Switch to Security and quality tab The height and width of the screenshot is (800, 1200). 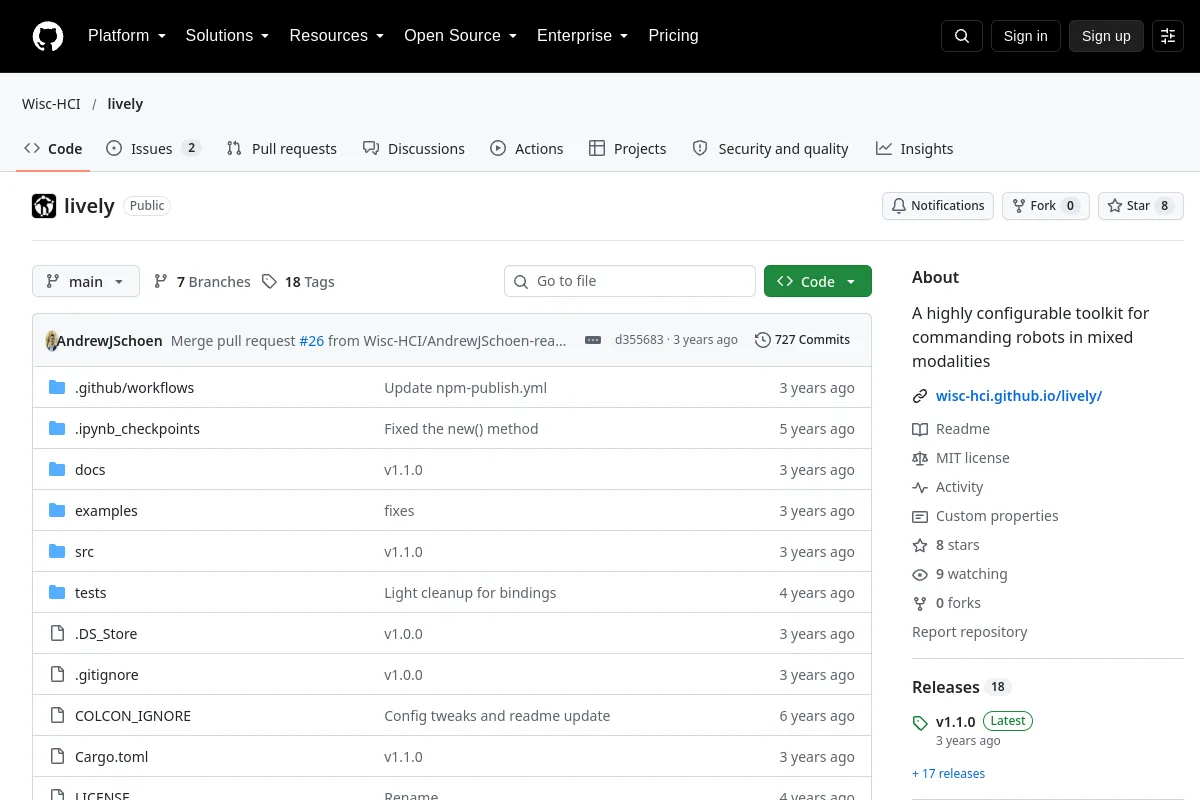(x=771, y=149)
